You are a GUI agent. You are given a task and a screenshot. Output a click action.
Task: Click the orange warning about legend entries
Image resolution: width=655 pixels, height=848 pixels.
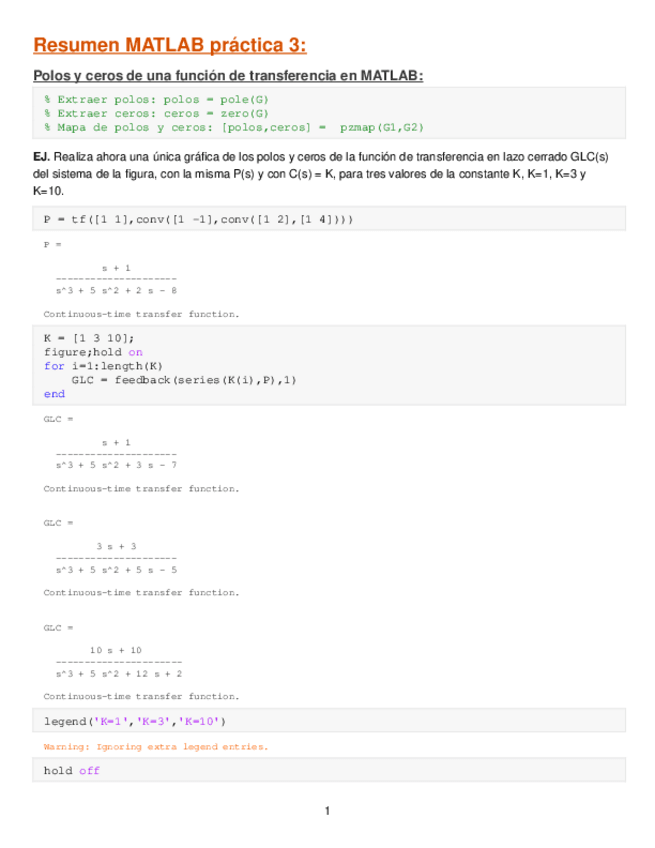click(156, 747)
